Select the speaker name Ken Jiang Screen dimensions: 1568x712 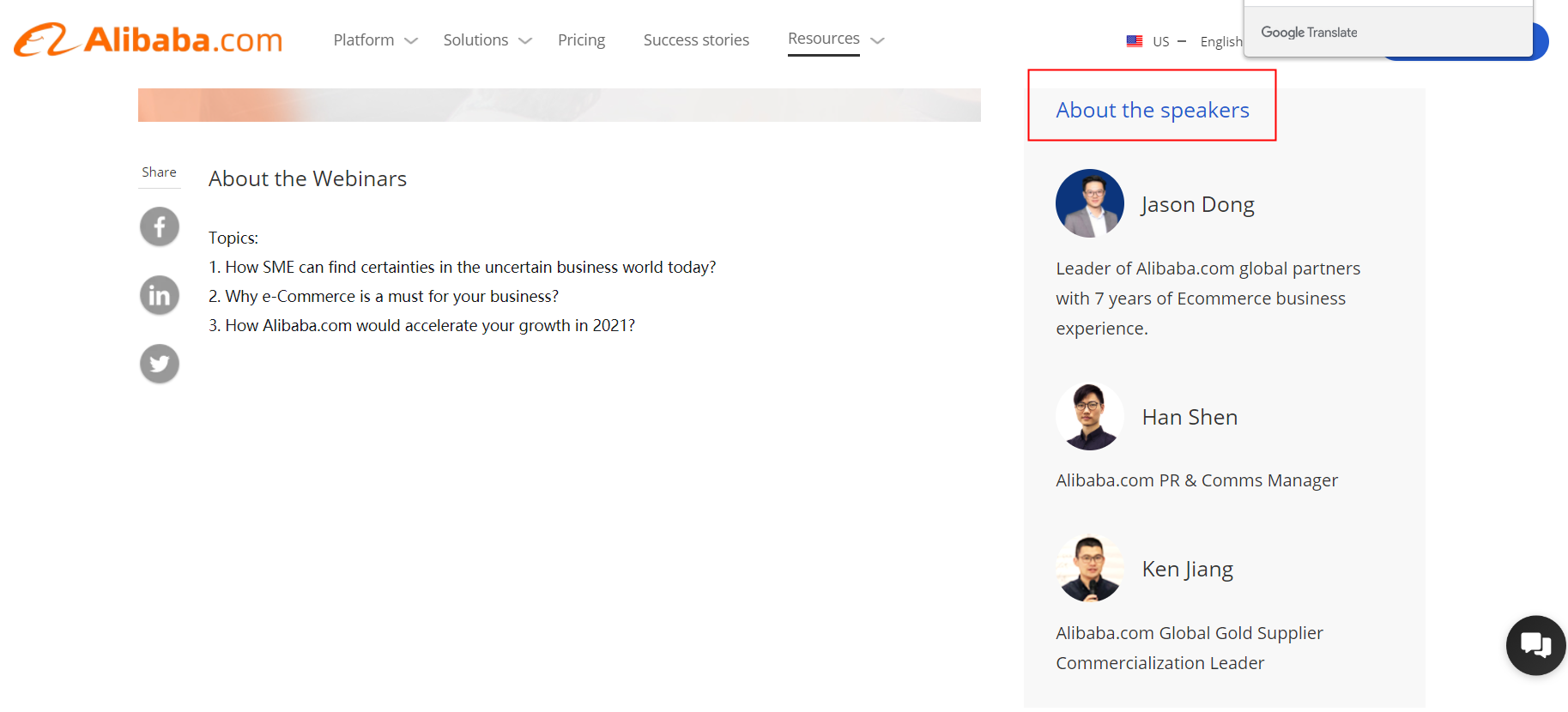coord(1188,570)
